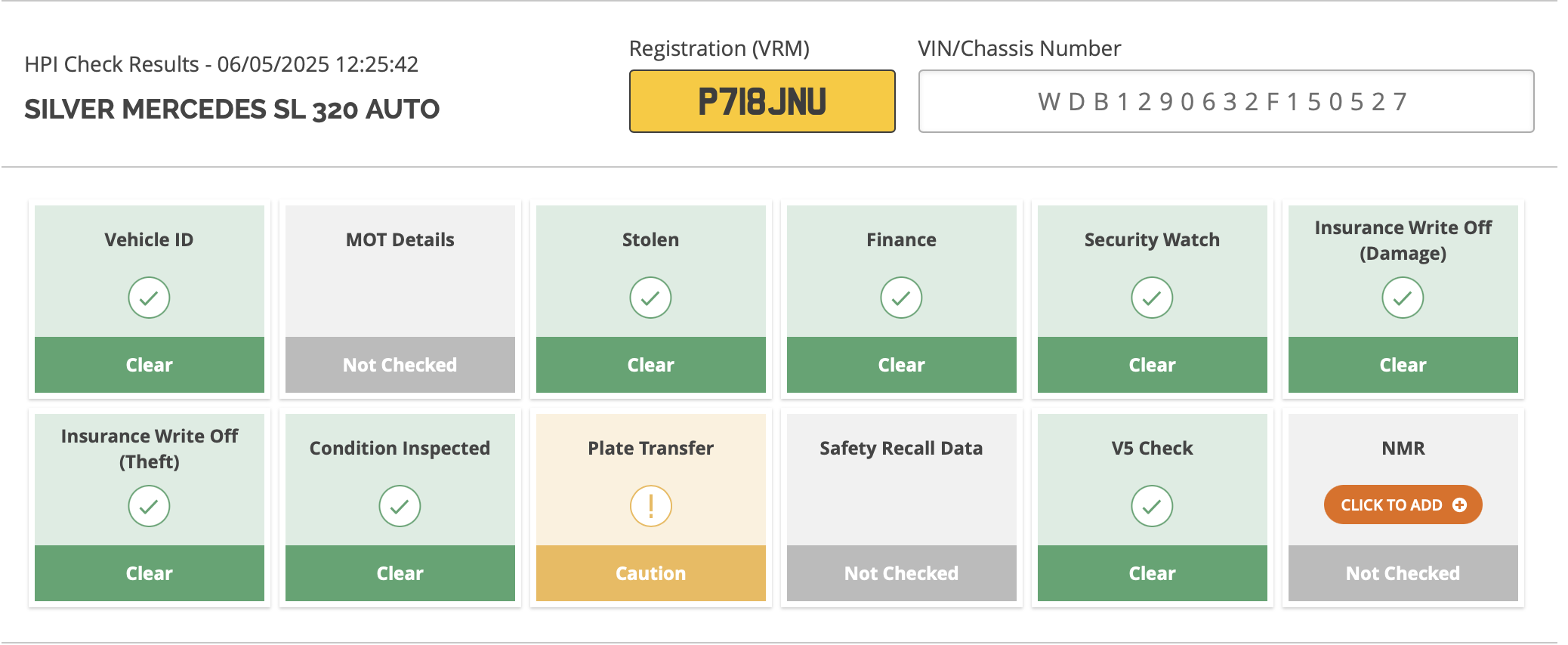
Task: Open the Security Watch Clear status bar
Action: (x=1153, y=365)
